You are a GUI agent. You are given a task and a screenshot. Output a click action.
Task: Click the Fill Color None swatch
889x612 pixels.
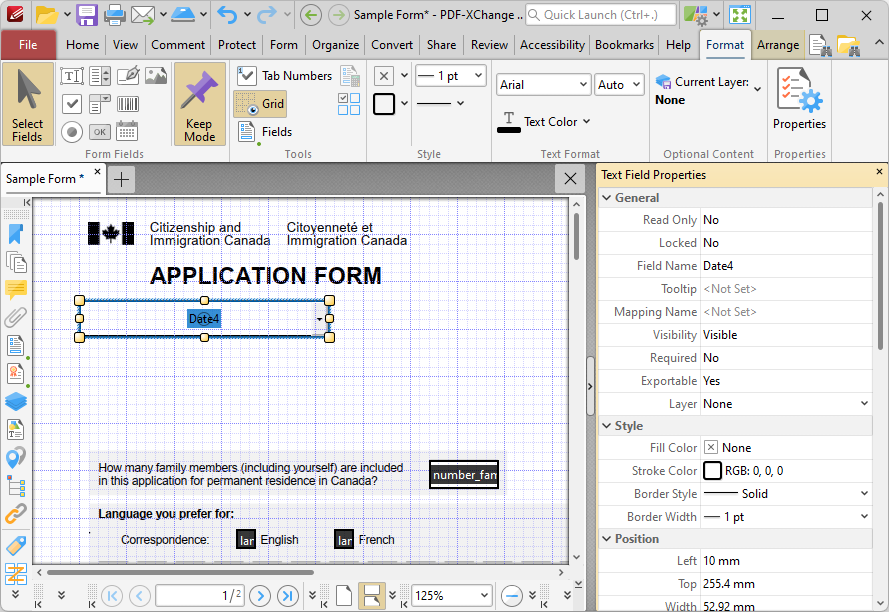pos(711,448)
